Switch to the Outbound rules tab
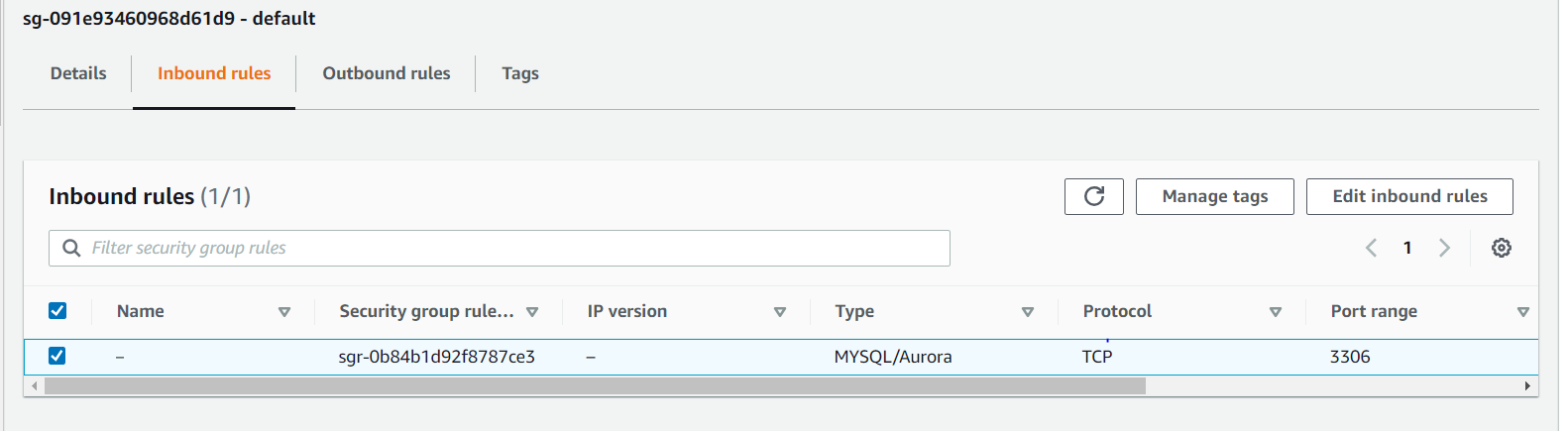 [387, 73]
